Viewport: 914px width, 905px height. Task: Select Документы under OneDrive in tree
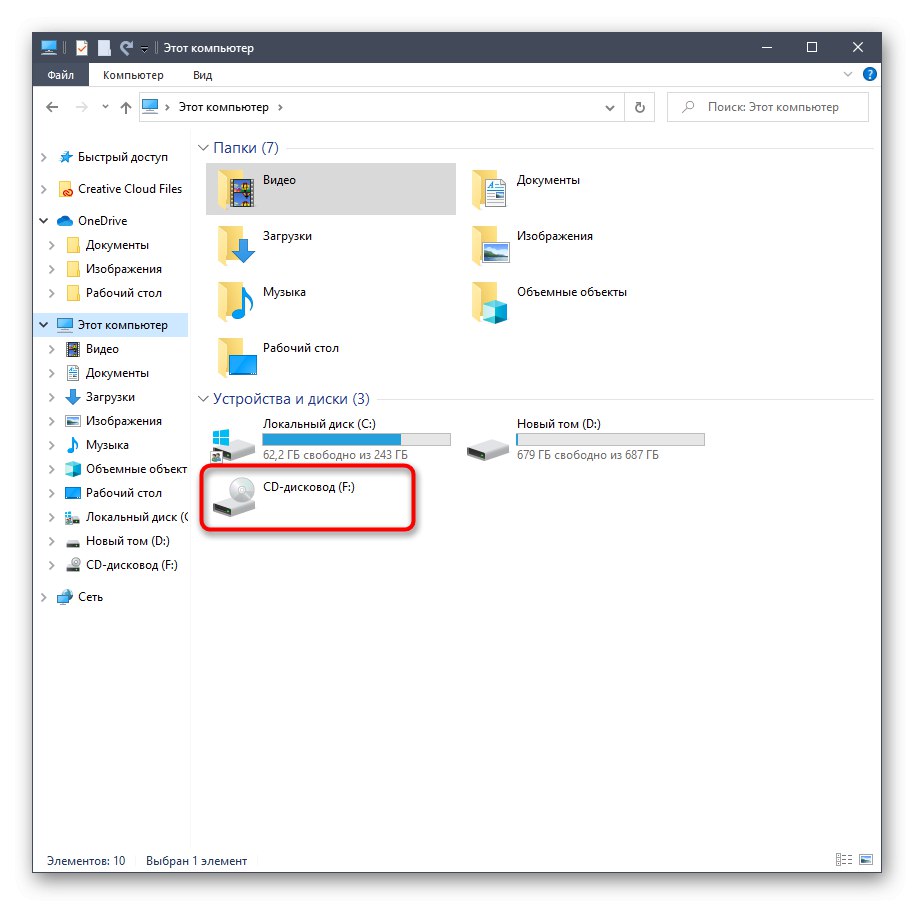pos(117,245)
